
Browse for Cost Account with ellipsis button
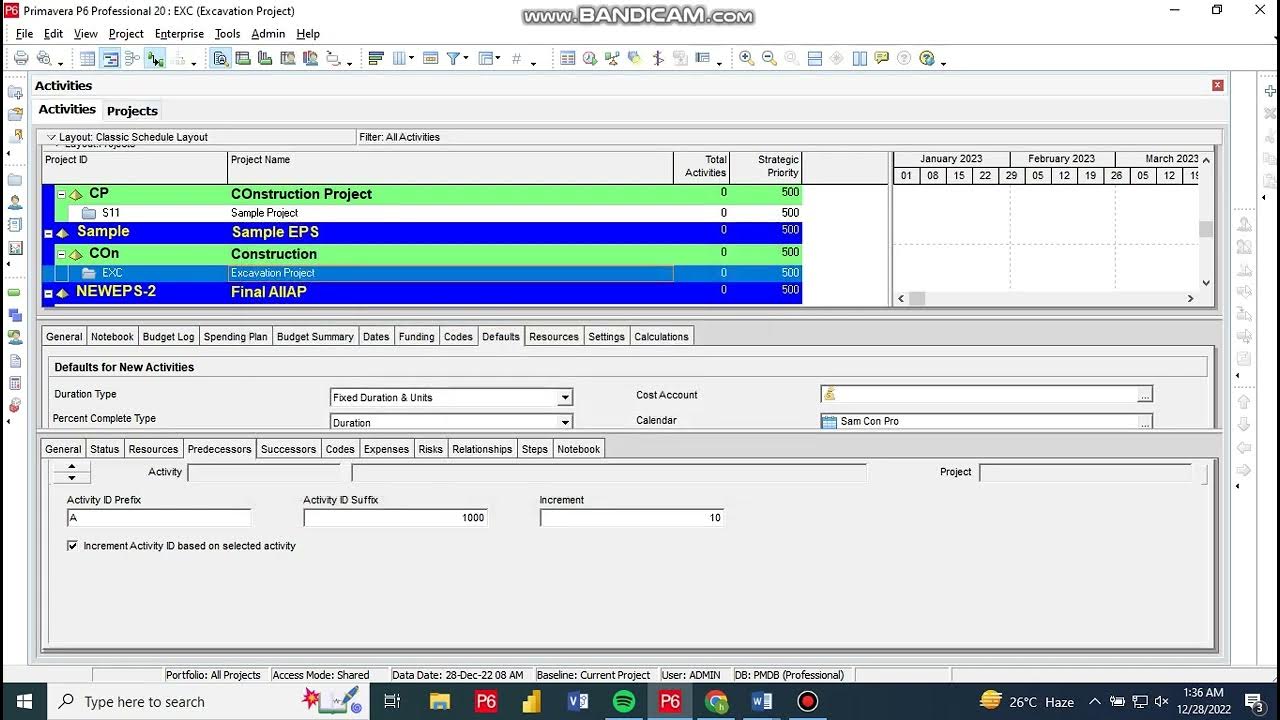[1145, 395]
